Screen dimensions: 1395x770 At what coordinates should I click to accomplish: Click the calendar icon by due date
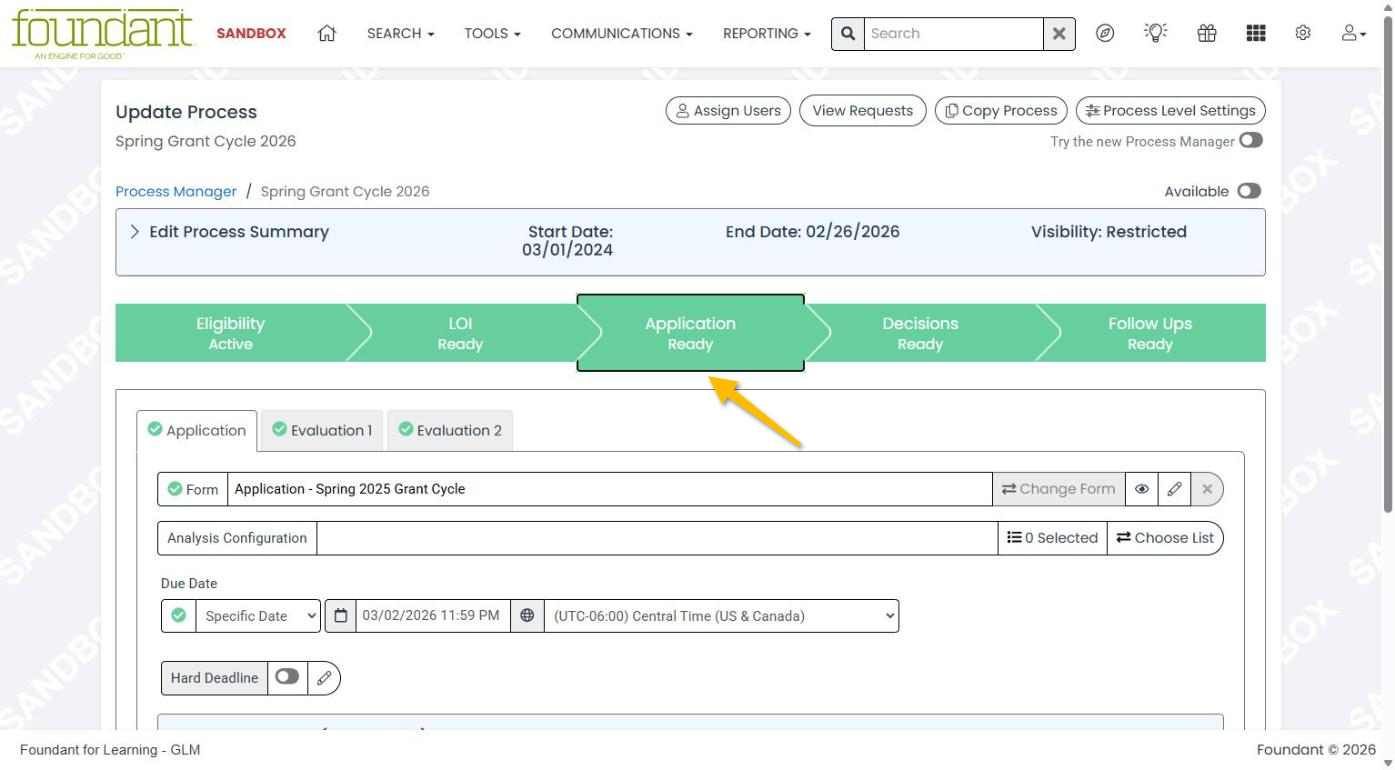coord(340,616)
